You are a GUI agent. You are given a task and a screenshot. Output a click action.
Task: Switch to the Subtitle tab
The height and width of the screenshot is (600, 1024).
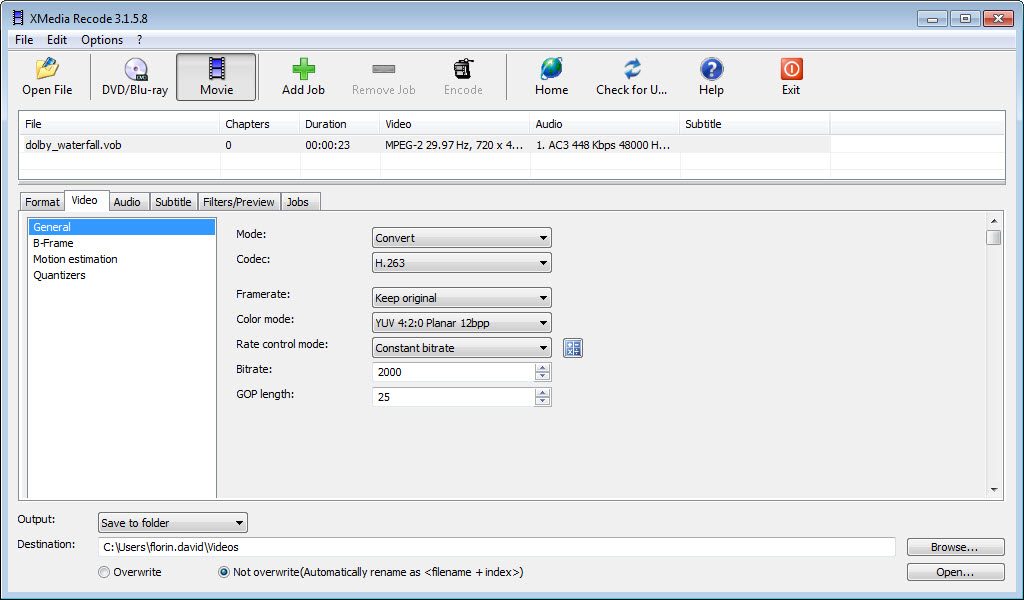click(x=173, y=202)
